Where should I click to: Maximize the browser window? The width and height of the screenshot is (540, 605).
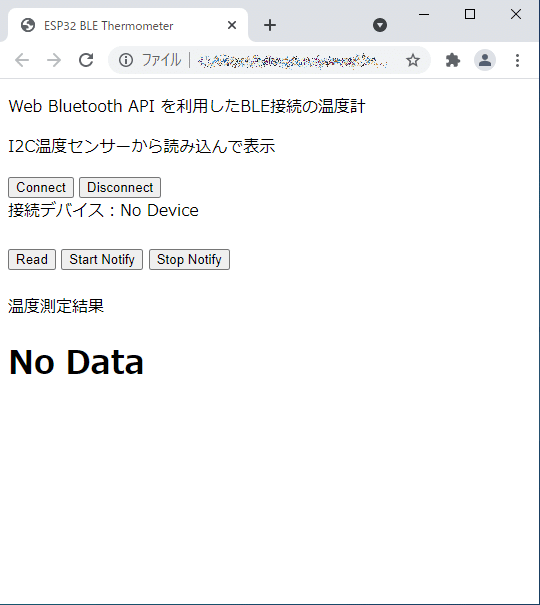pos(470,14)
